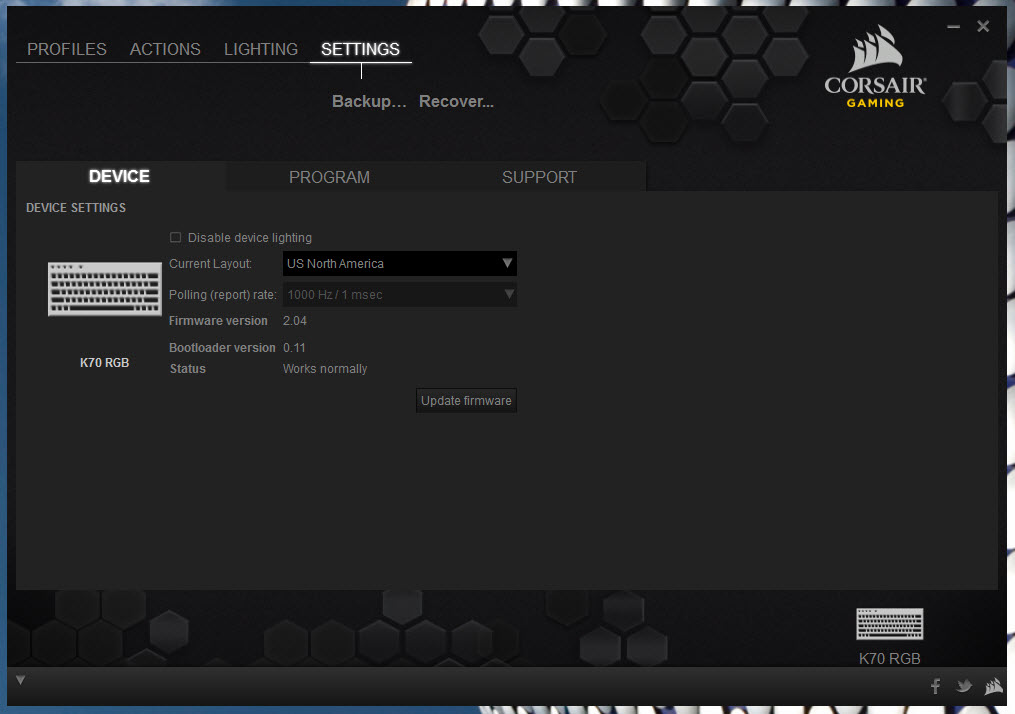1015x714 pixels.
Task: Click the Current Layout label
Action: 210,264
